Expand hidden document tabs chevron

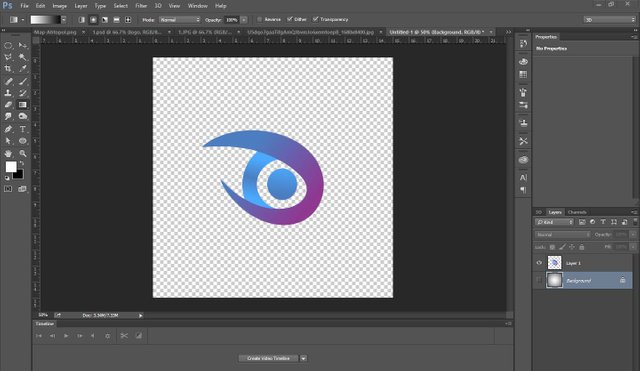tap(508, 32)
